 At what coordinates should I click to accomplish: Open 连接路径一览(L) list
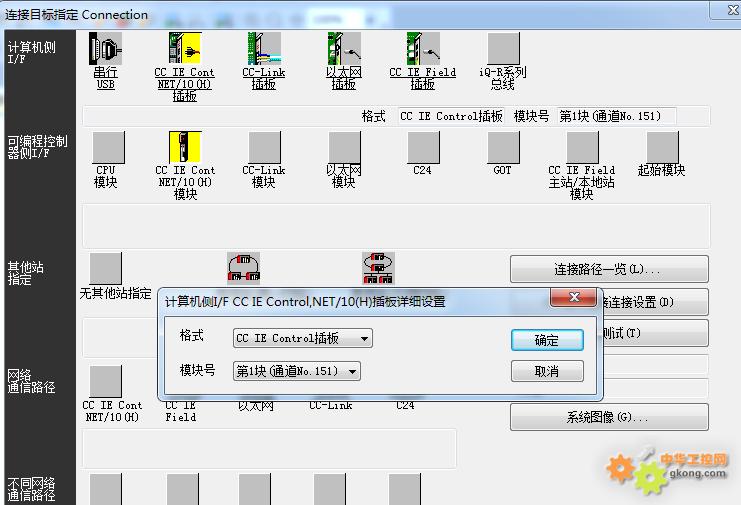click(609, 269)
